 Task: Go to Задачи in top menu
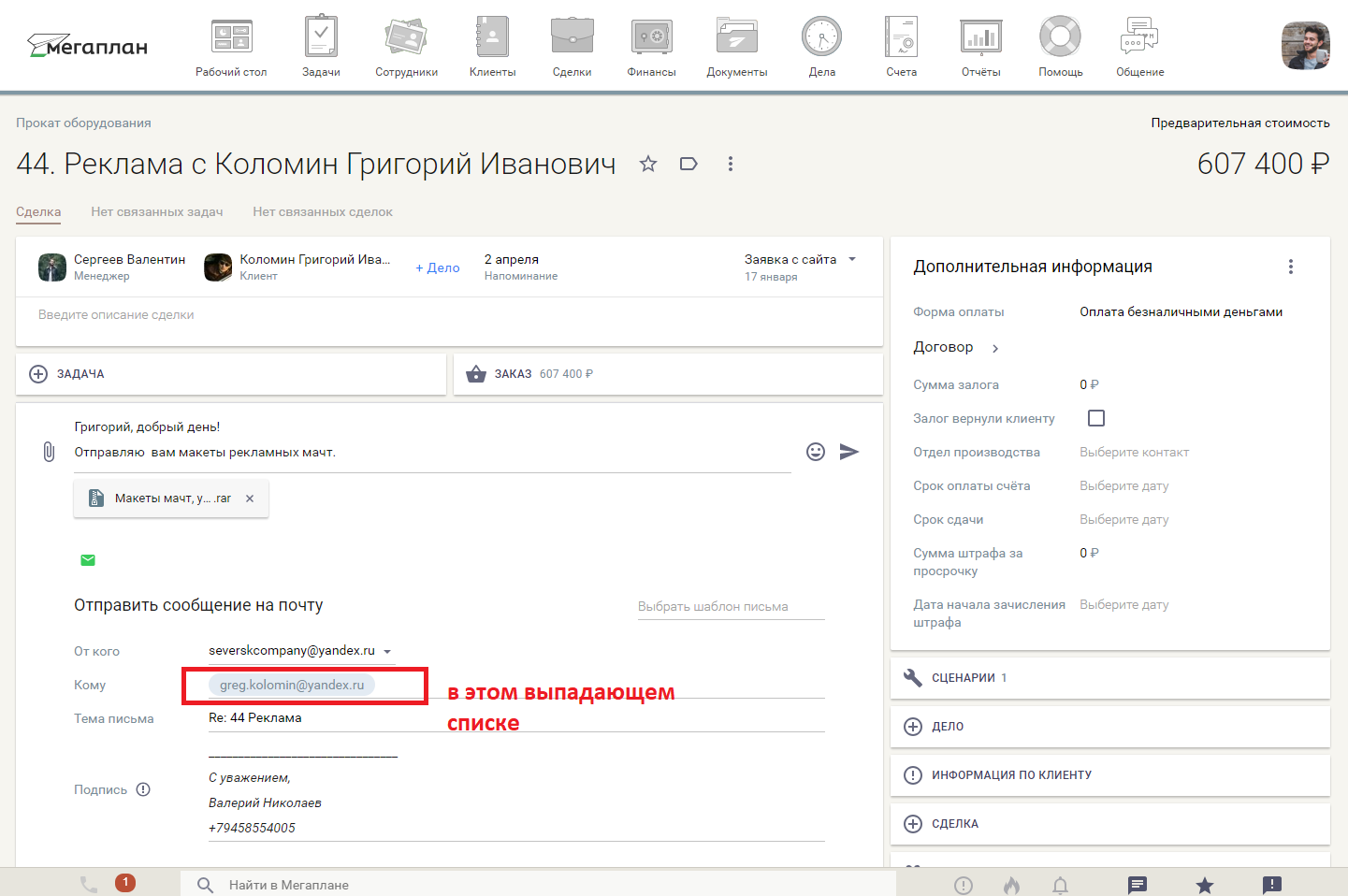[321, 47]
